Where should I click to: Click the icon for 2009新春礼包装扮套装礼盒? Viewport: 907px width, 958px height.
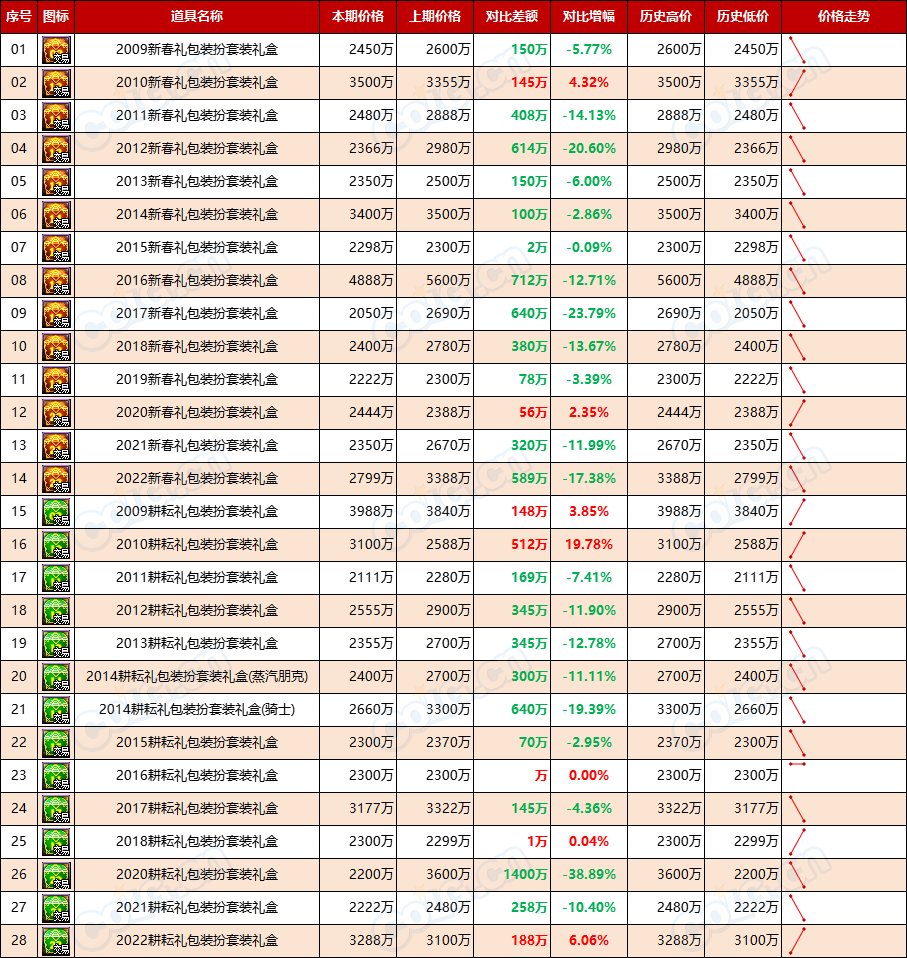[56, 49]
